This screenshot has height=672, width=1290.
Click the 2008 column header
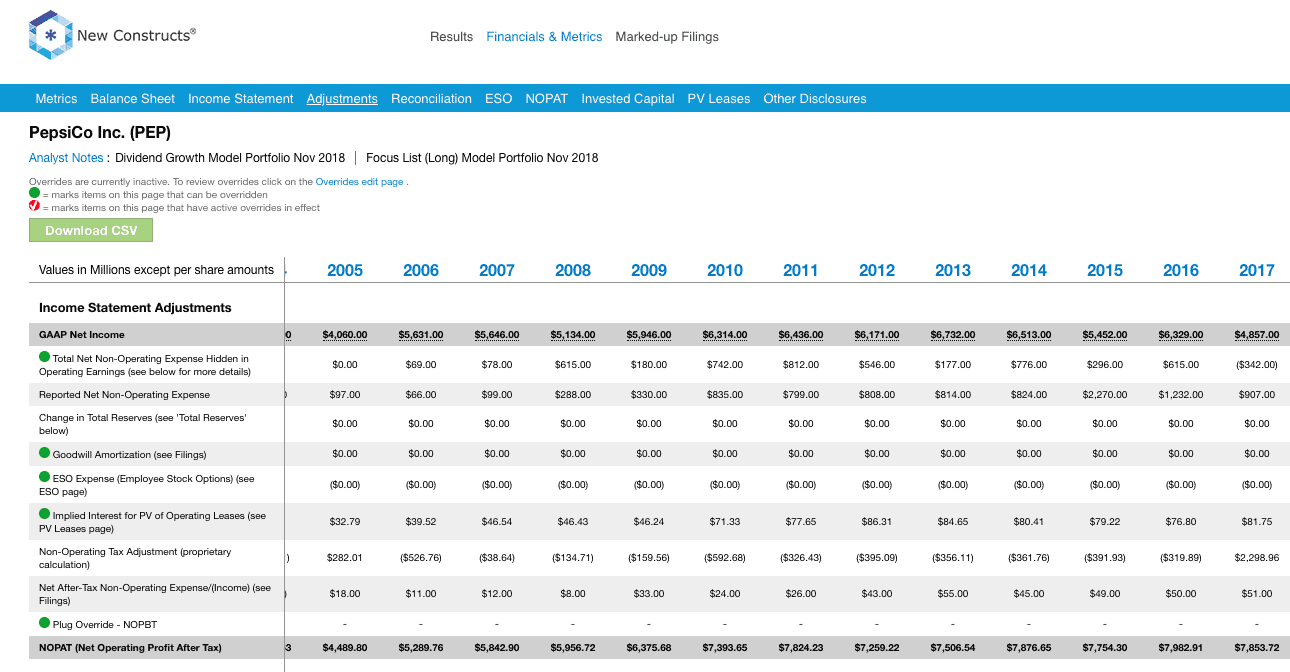(573, 270)
